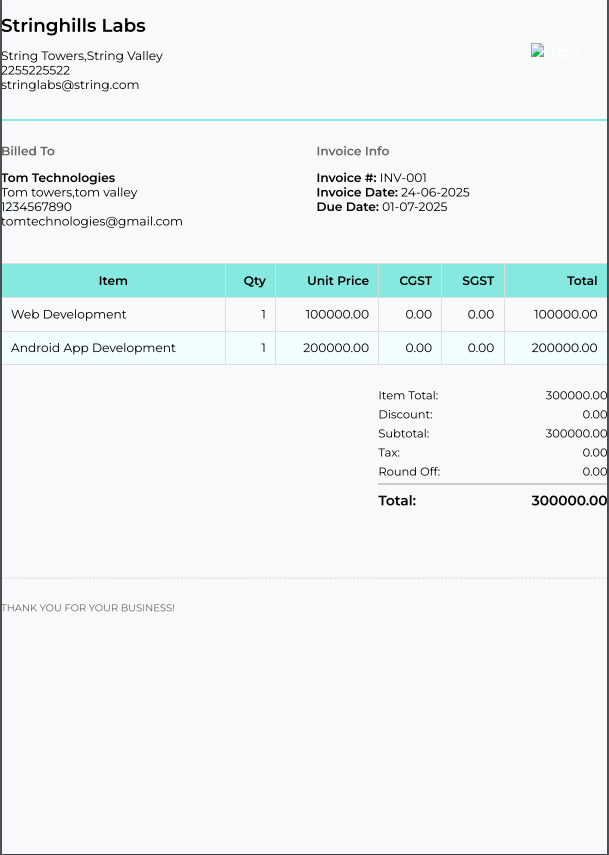Select the Web Development item cell
Screen dimensions: 609x855
coord(69,314)
